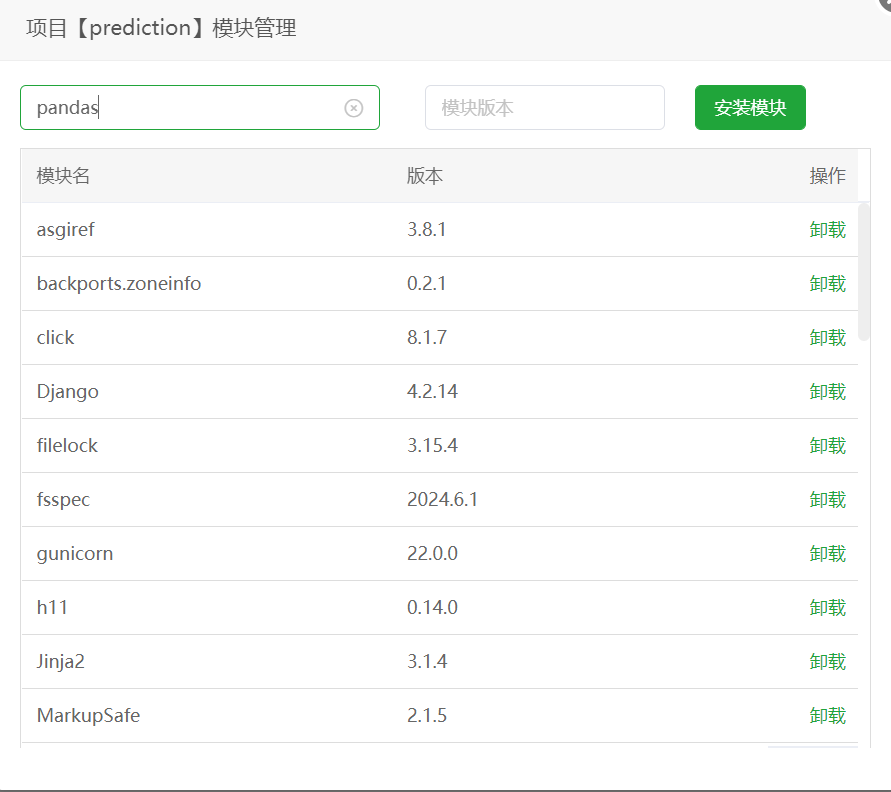Uninstall the backports.zoneinfo module
This screenshot has height=792, width=891.
point(827,284)
